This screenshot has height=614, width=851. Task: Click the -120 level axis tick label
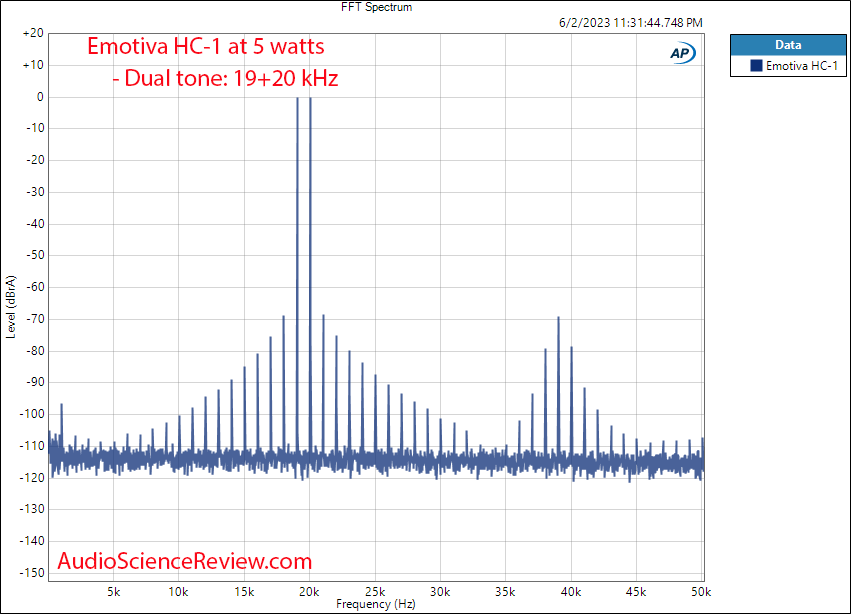click(32, 478)
